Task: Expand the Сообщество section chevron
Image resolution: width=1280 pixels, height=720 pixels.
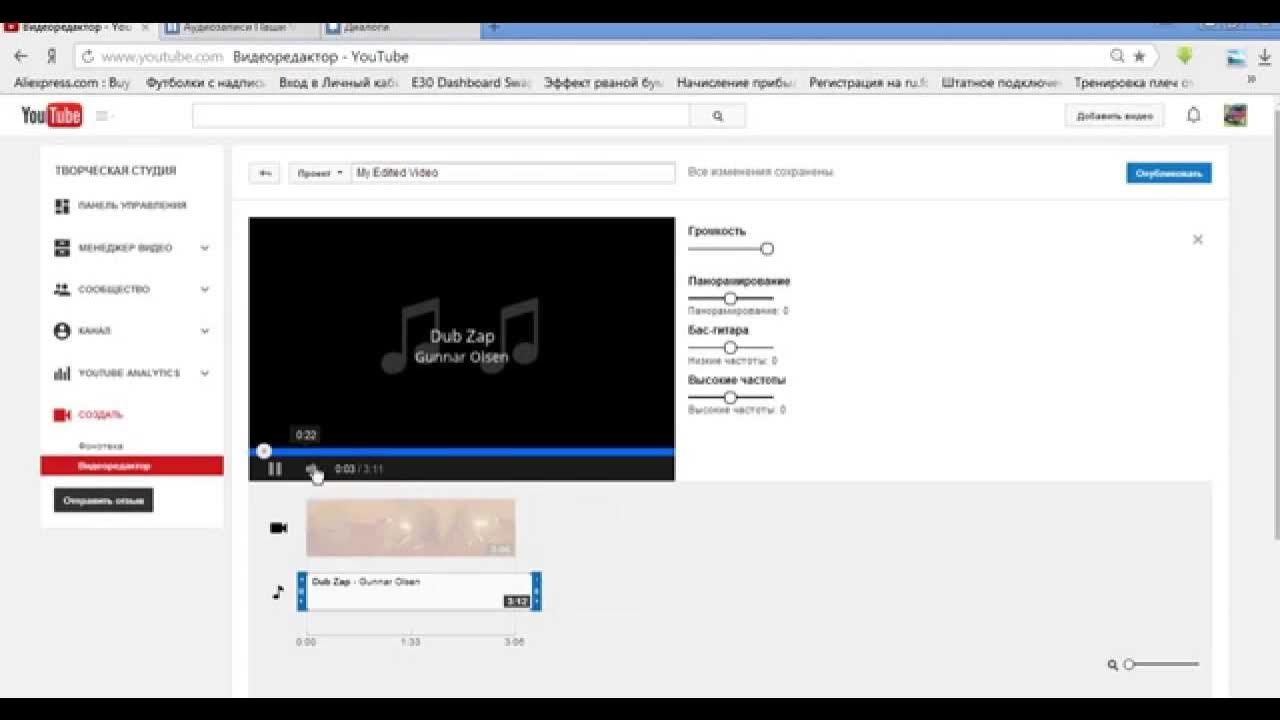Action: [204, 290]
